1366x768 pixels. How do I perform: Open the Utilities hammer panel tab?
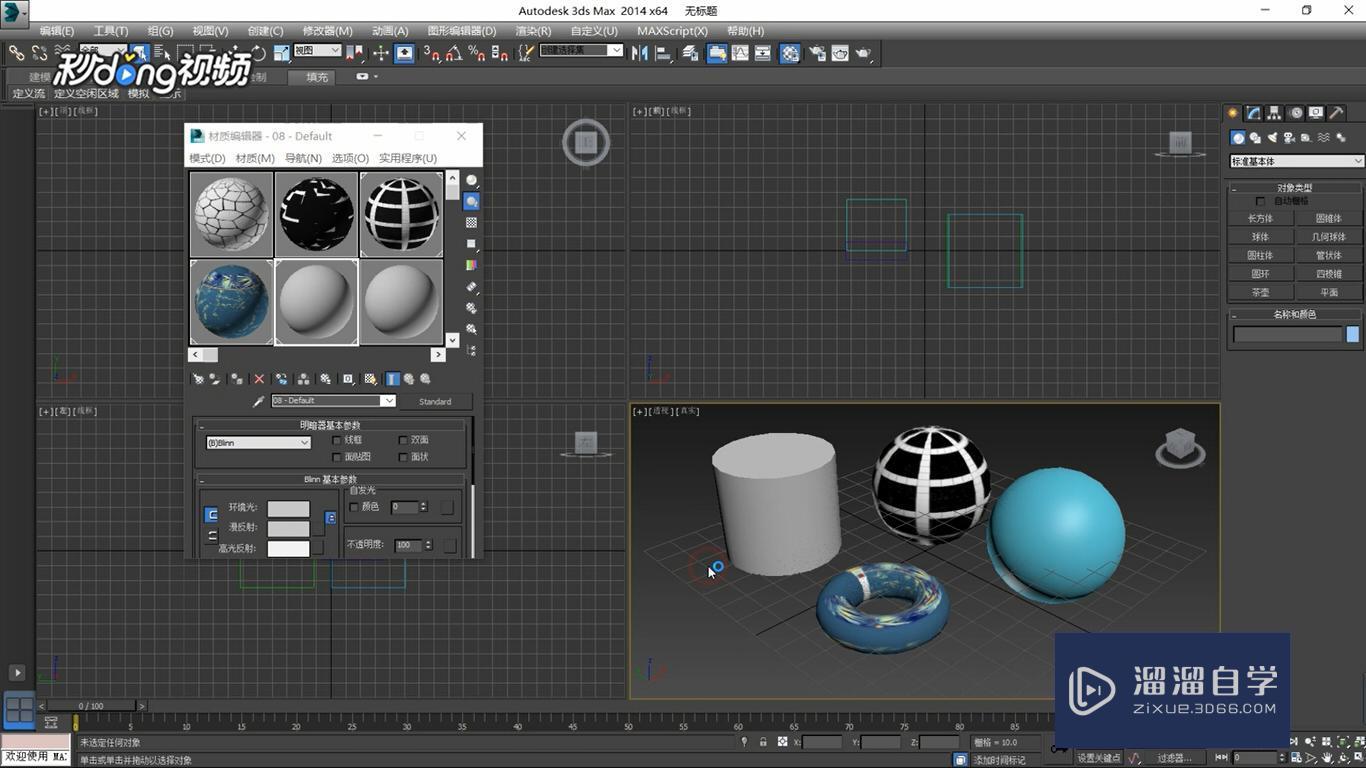[x=1336, y=113]
